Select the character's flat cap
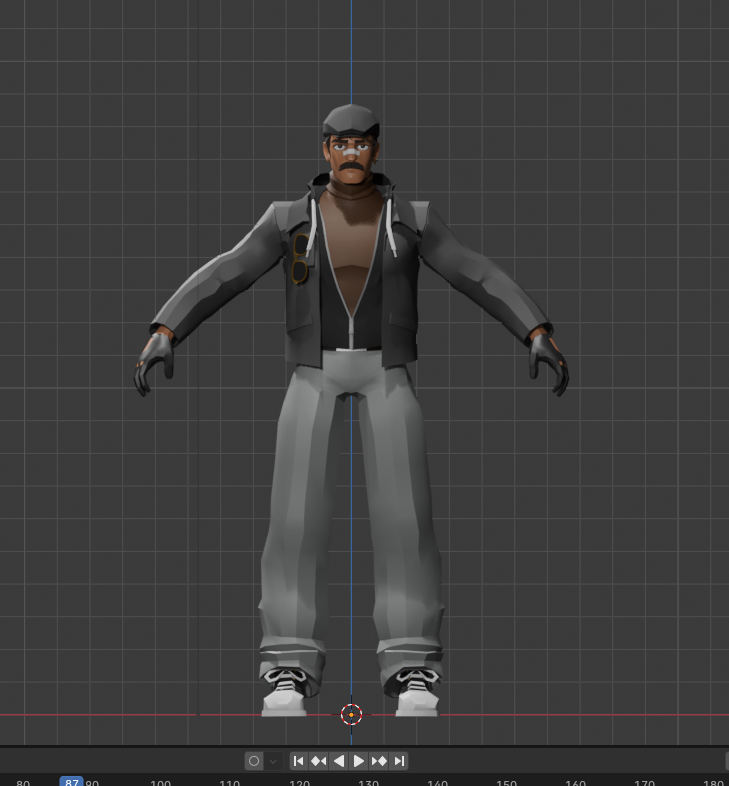The height and width of the screenshot is (786, 729). [351, 120]
